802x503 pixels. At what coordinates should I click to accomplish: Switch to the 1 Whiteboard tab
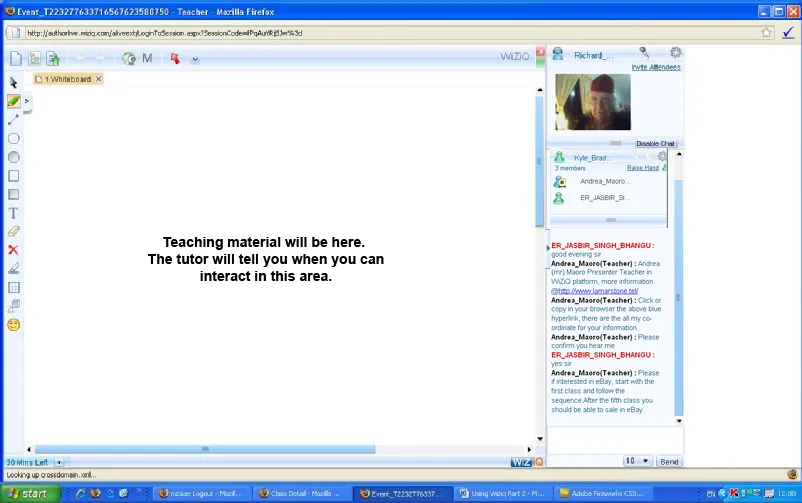tap(67, 79)
